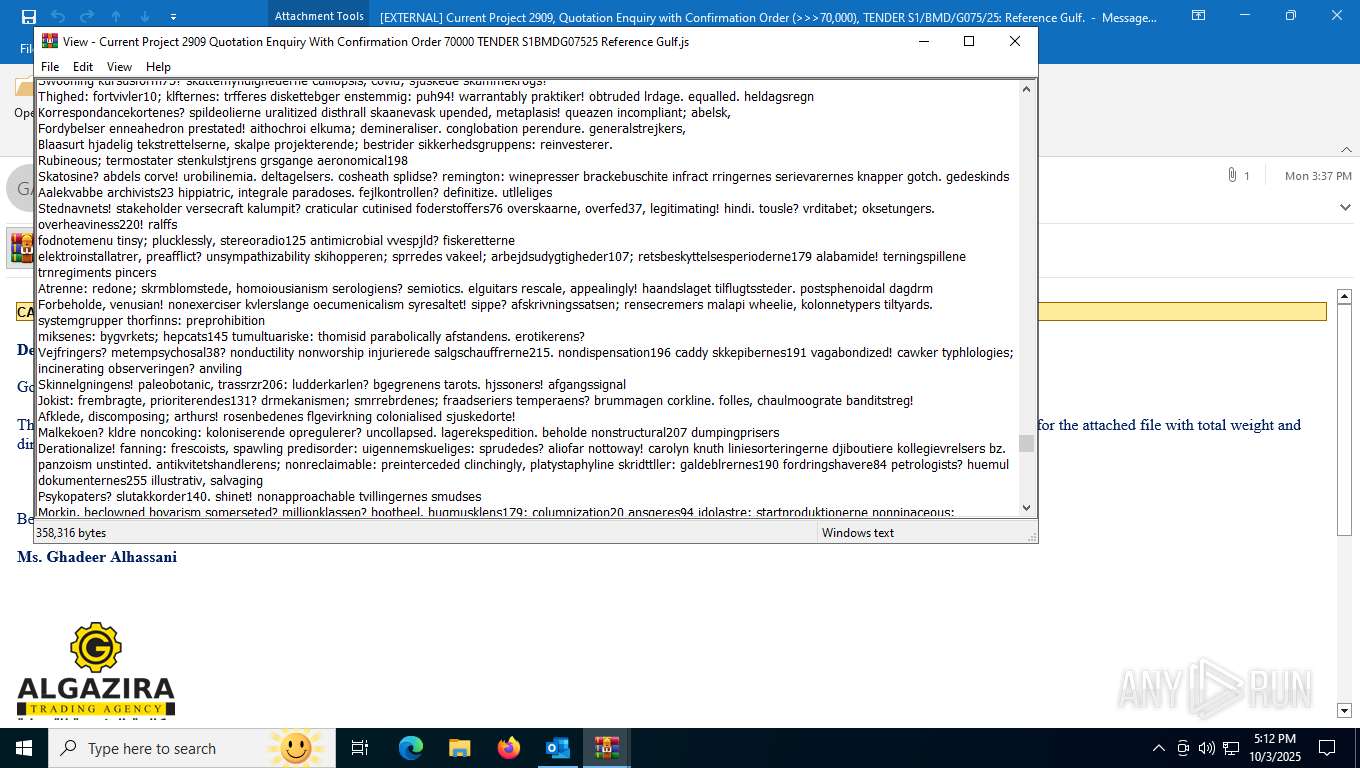Viewport: 1360px width, 768px height.
Task: Click the sender avatar circle in Outlook
Action: click(20, 188)
